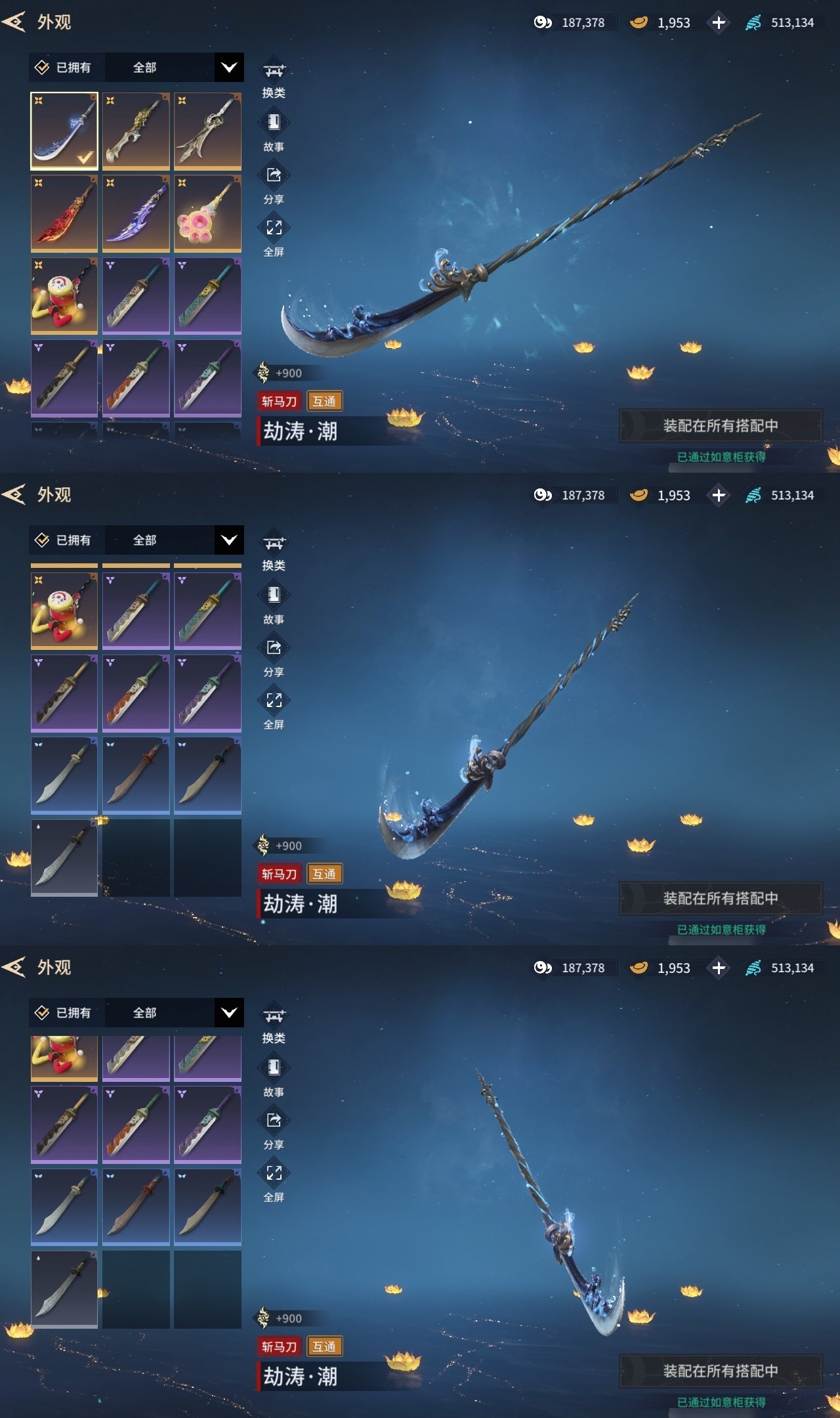Select the pink paw staff skin thumbnail

pyautogui.click(x=207, y=213)
